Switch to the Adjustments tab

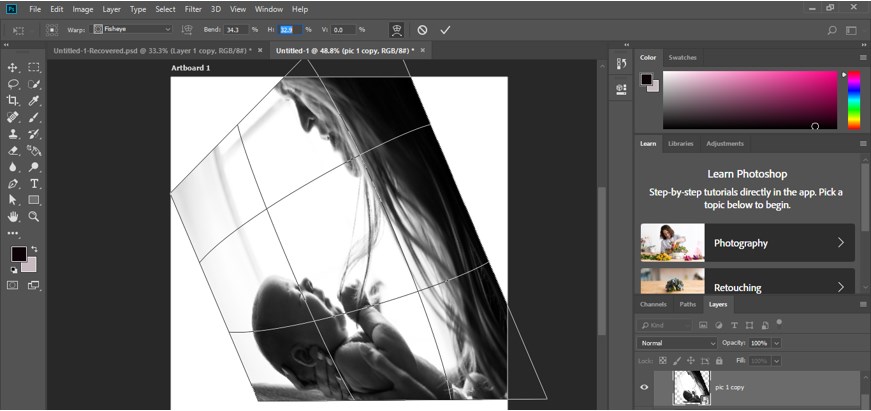[724, 143]
